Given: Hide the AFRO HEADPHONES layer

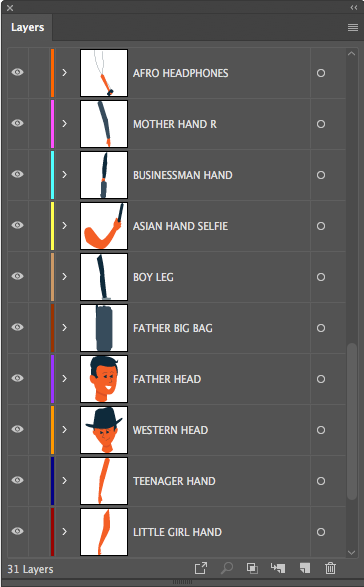Looking at the screenshot, I should point(17,72).
